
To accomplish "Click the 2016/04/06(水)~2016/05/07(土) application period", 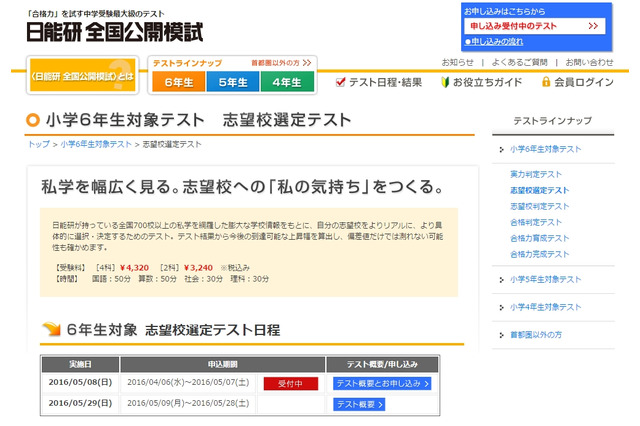I will (x=188, y=382).
